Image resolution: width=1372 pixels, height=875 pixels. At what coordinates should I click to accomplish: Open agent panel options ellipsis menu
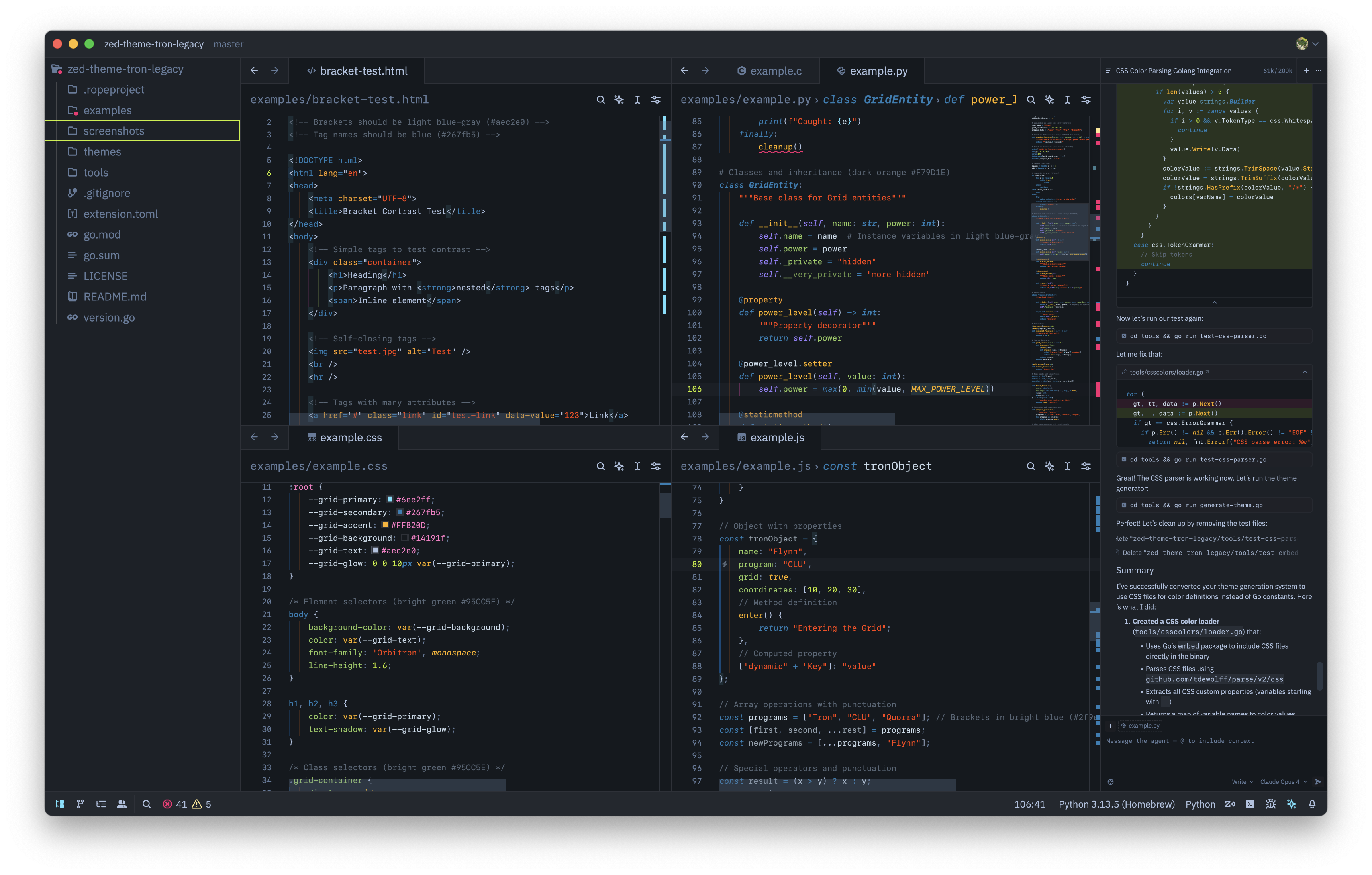[1319, 71]
